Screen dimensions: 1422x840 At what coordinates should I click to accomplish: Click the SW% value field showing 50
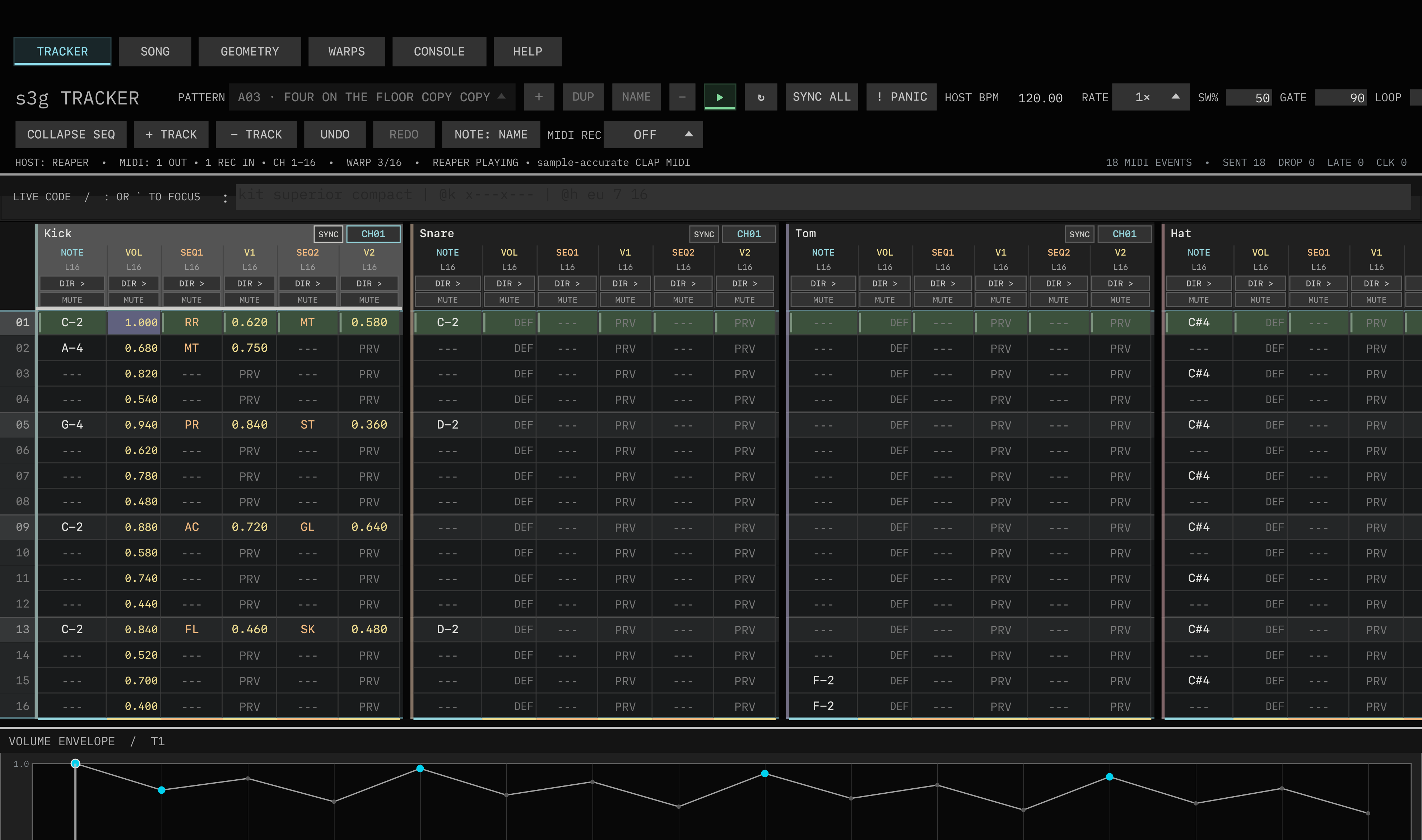[x=1249, y=97]
